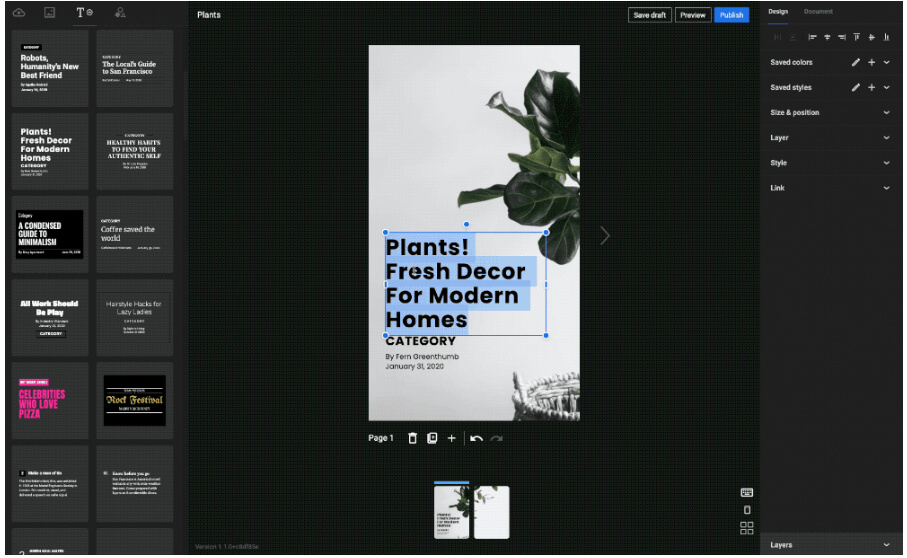Open the media library image tab
The width and height of the screenshot is (907, 558).
click(x=50, y=13)
